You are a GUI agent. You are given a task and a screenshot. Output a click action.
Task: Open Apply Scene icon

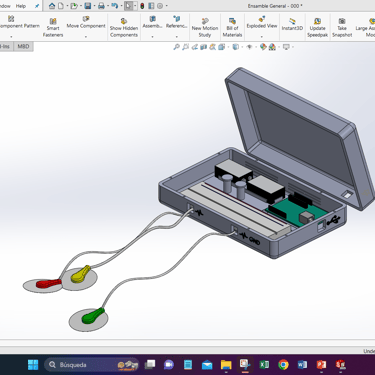click(x=272, y=47)
